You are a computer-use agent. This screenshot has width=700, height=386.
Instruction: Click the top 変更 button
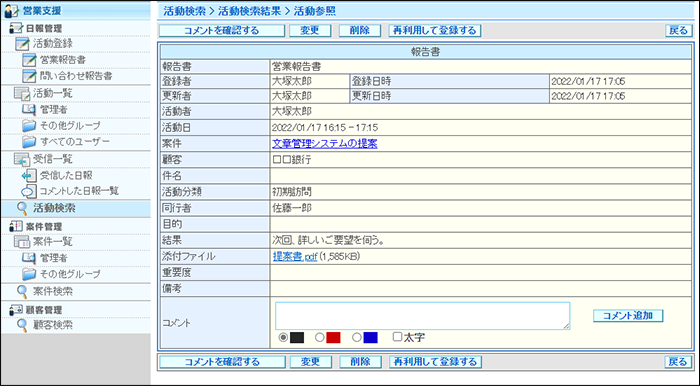310,30
